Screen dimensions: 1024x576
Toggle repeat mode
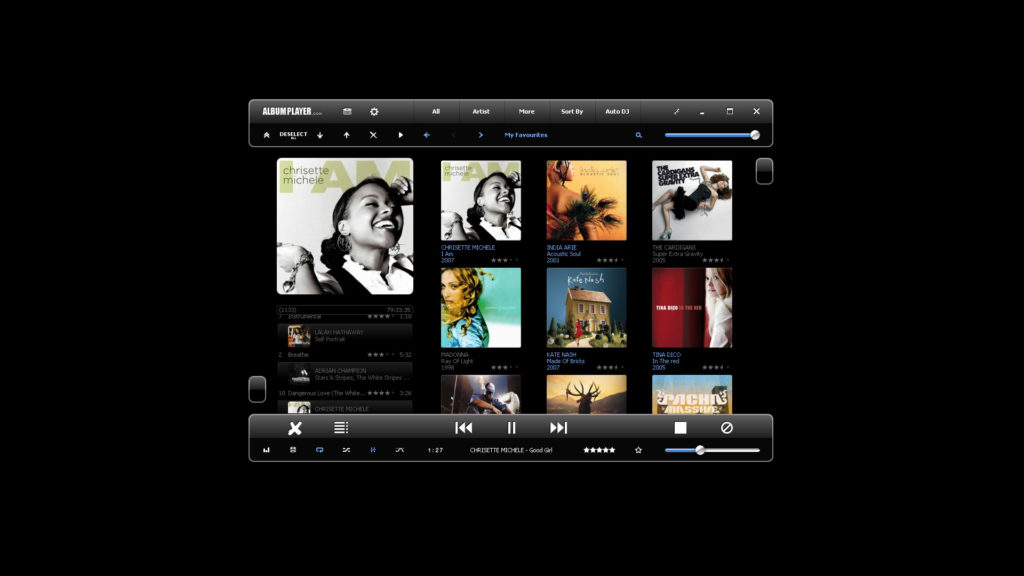[x=320, y=450]
